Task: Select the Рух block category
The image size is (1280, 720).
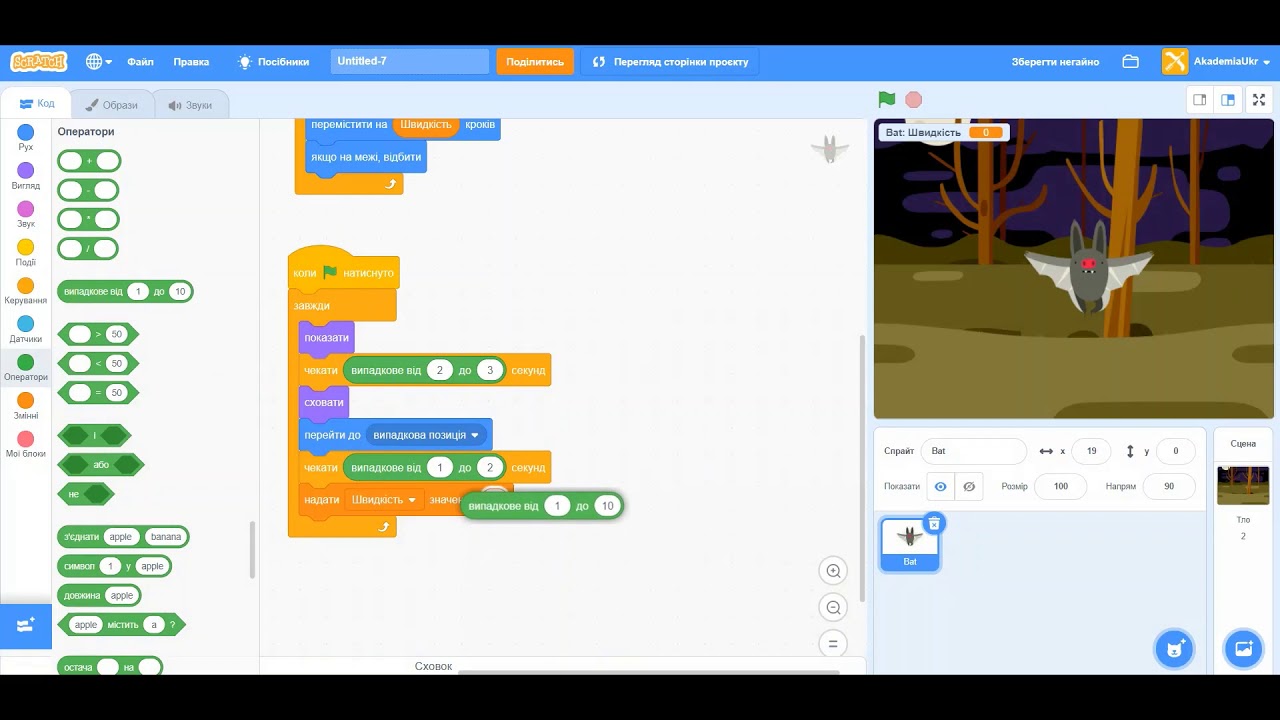Action: pyautogui.click(x=26, y=138)
